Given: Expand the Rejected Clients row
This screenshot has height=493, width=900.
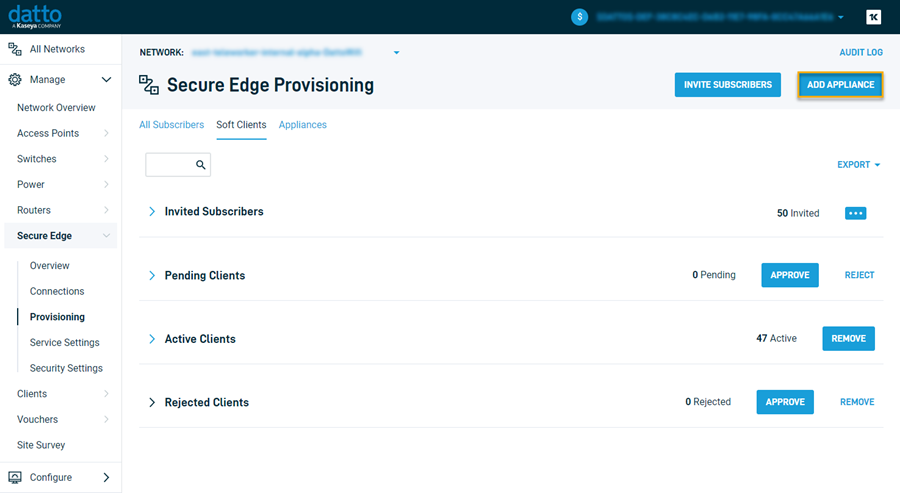Looking at the screenshot, I should pos(152,402).
